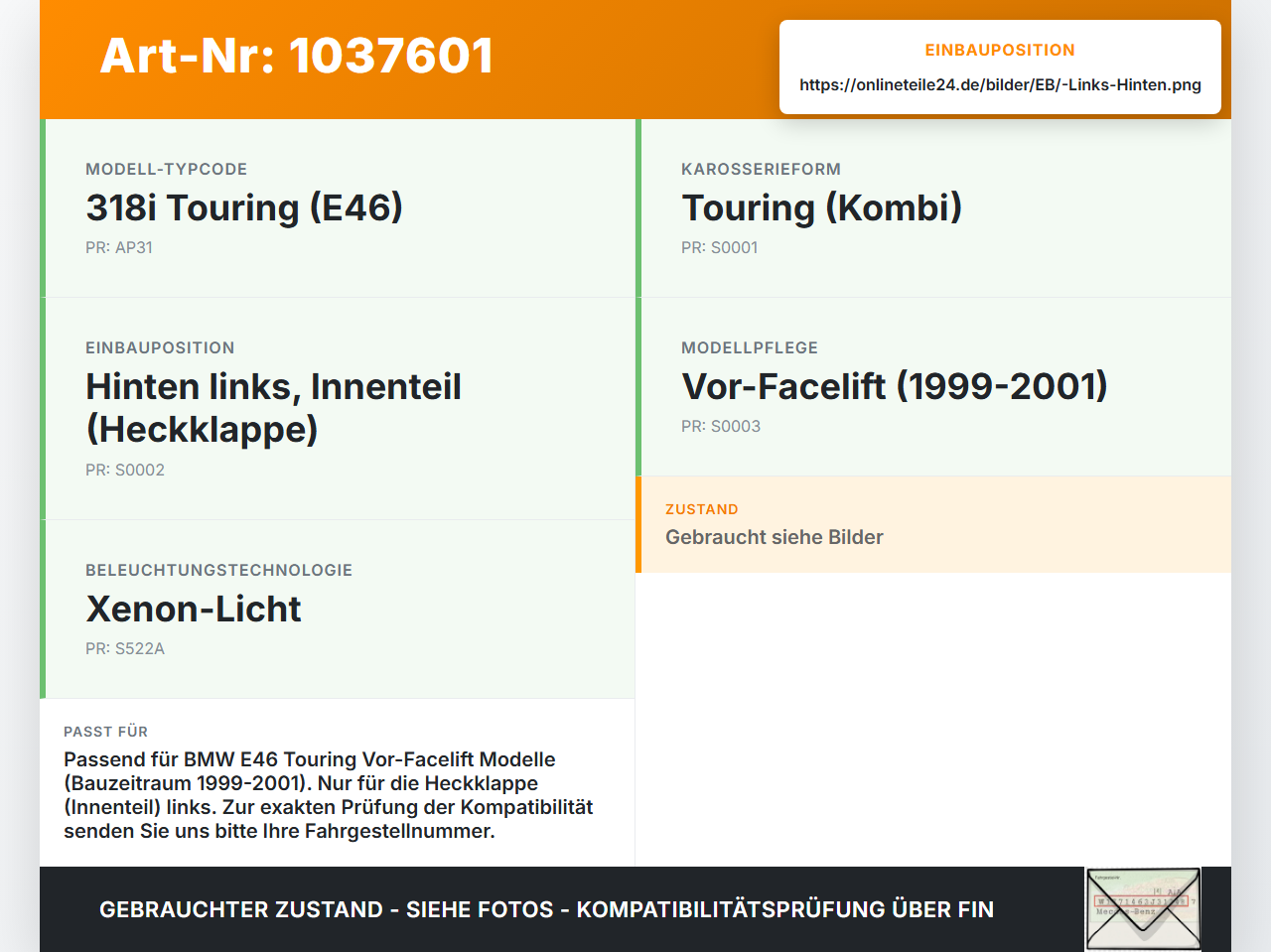
Task: Click the Hinten links, Innenteil (Heckklappe) card
Action: click(338, 409)
